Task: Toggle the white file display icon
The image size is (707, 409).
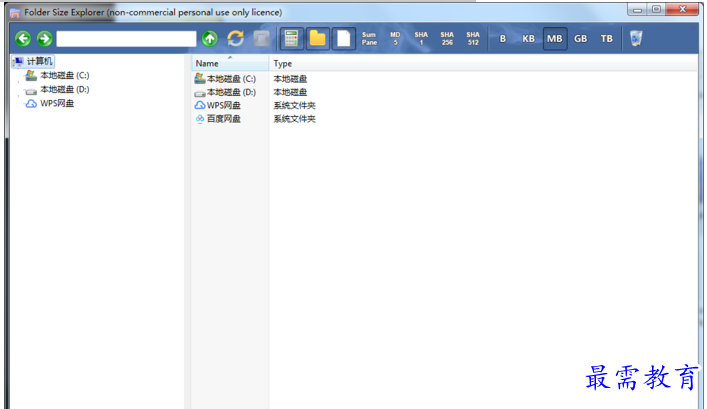Action: coord(344,39)
